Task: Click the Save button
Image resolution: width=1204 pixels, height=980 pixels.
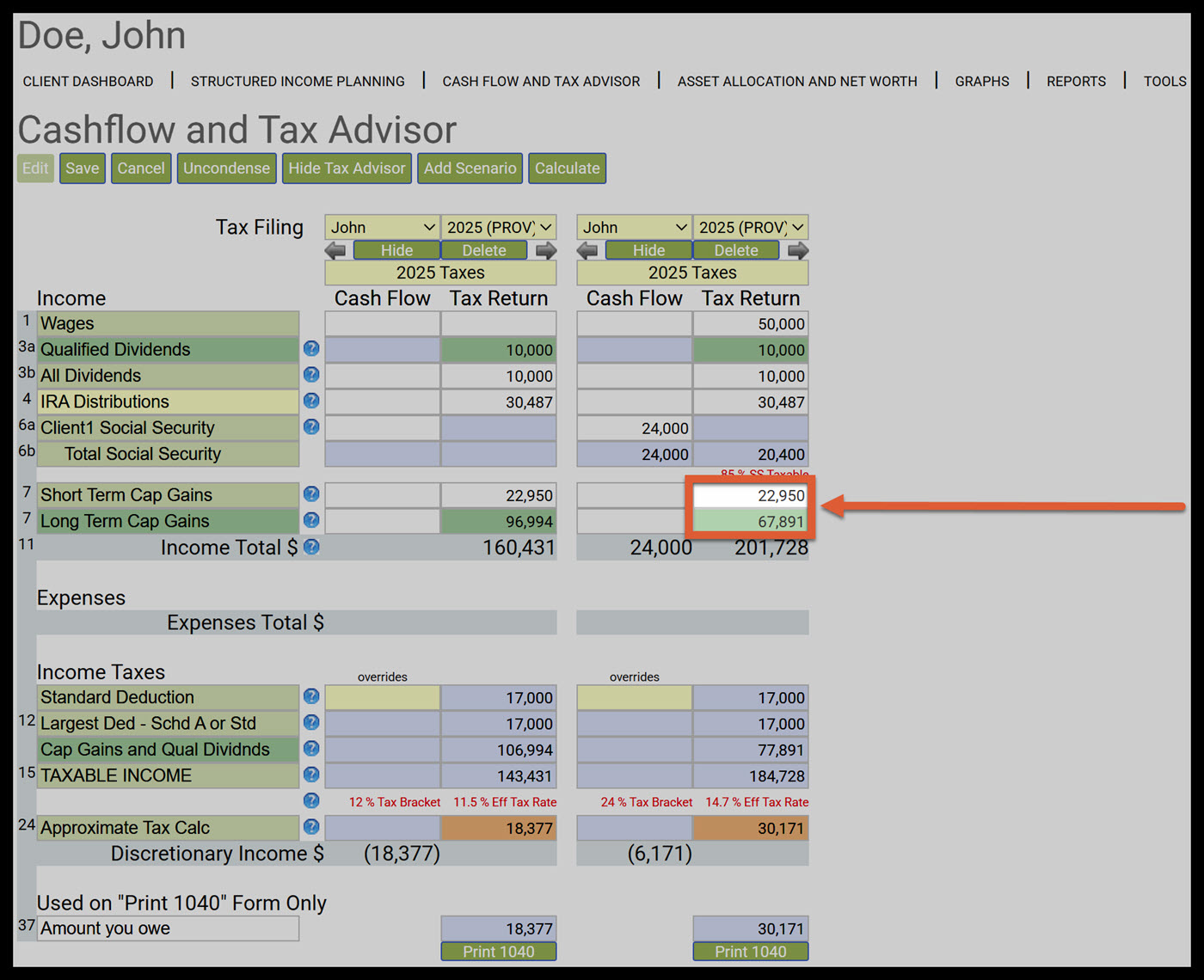Action: click(83, 168)
